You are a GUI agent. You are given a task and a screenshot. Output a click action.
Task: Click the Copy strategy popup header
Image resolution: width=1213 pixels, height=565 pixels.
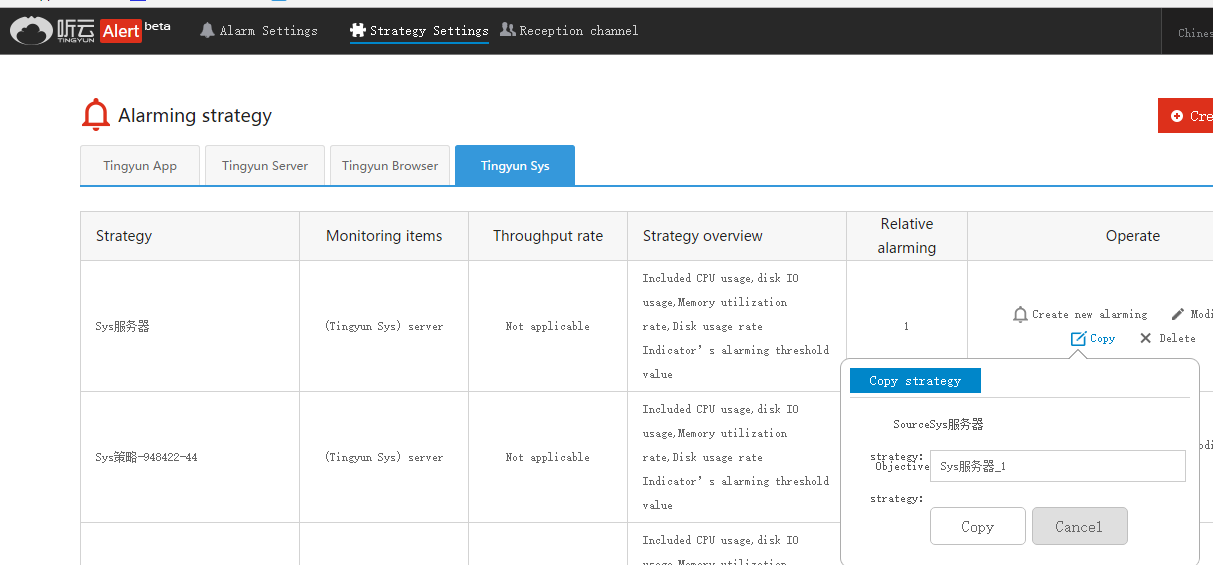(915, 381)
